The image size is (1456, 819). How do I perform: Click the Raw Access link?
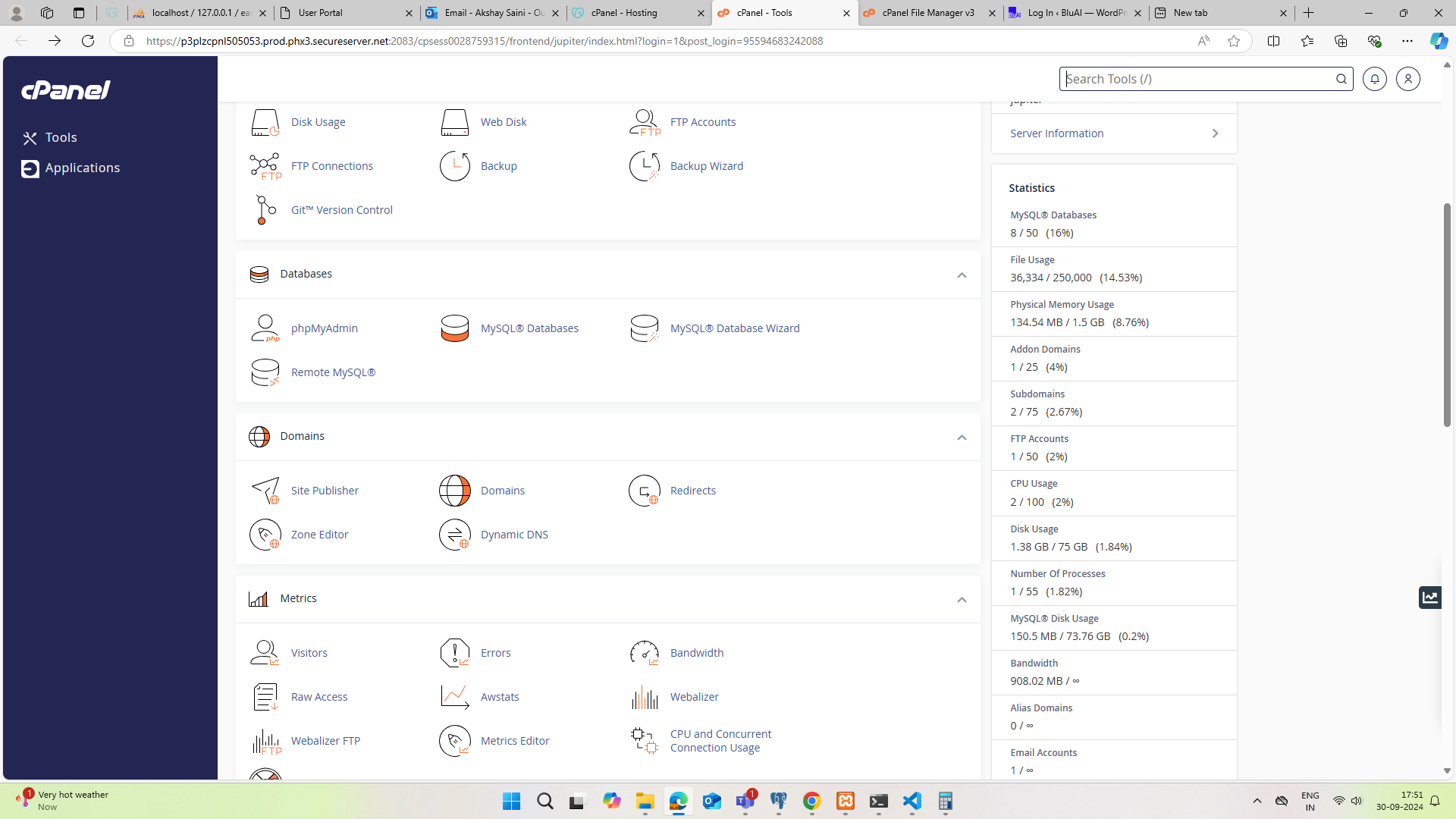tap(319, 697)
